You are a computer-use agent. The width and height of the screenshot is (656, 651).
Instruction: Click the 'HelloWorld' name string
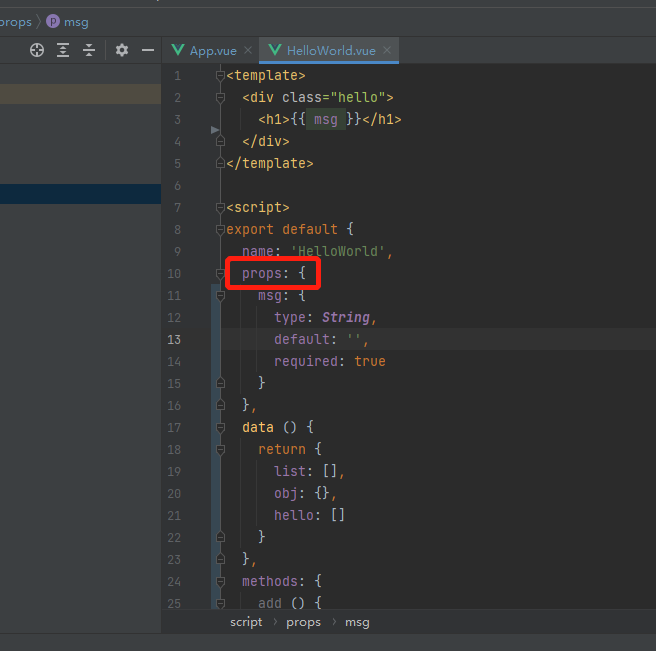click(x=337, y=251)
